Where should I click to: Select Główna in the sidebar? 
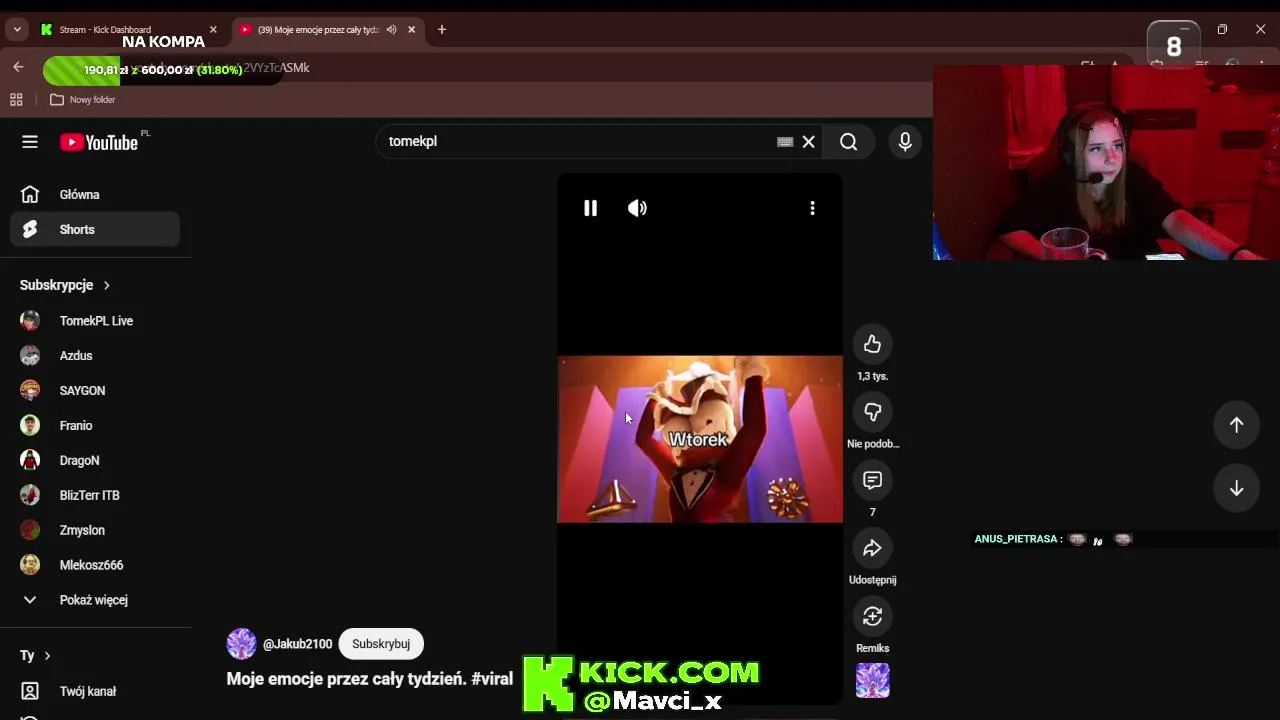pyautogui.click(x=95, y=195)
